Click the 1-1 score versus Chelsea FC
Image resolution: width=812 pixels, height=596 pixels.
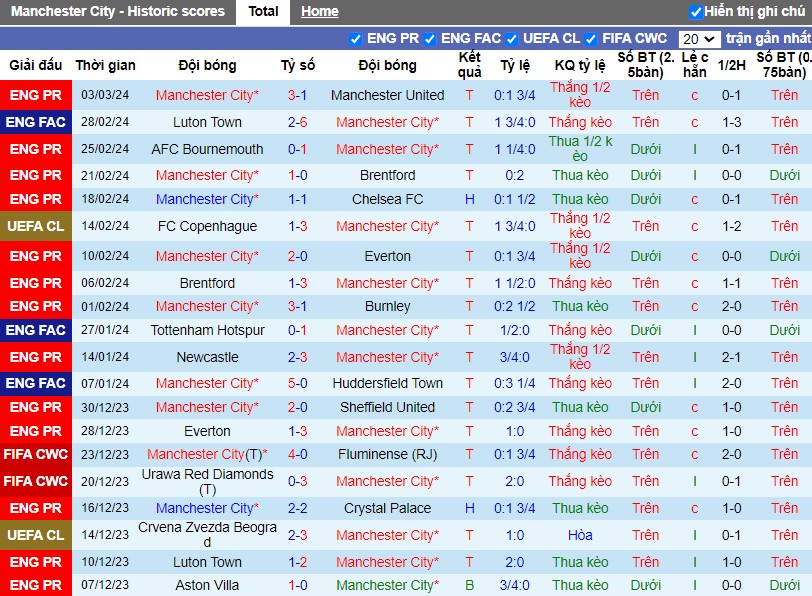pos(298,199)
